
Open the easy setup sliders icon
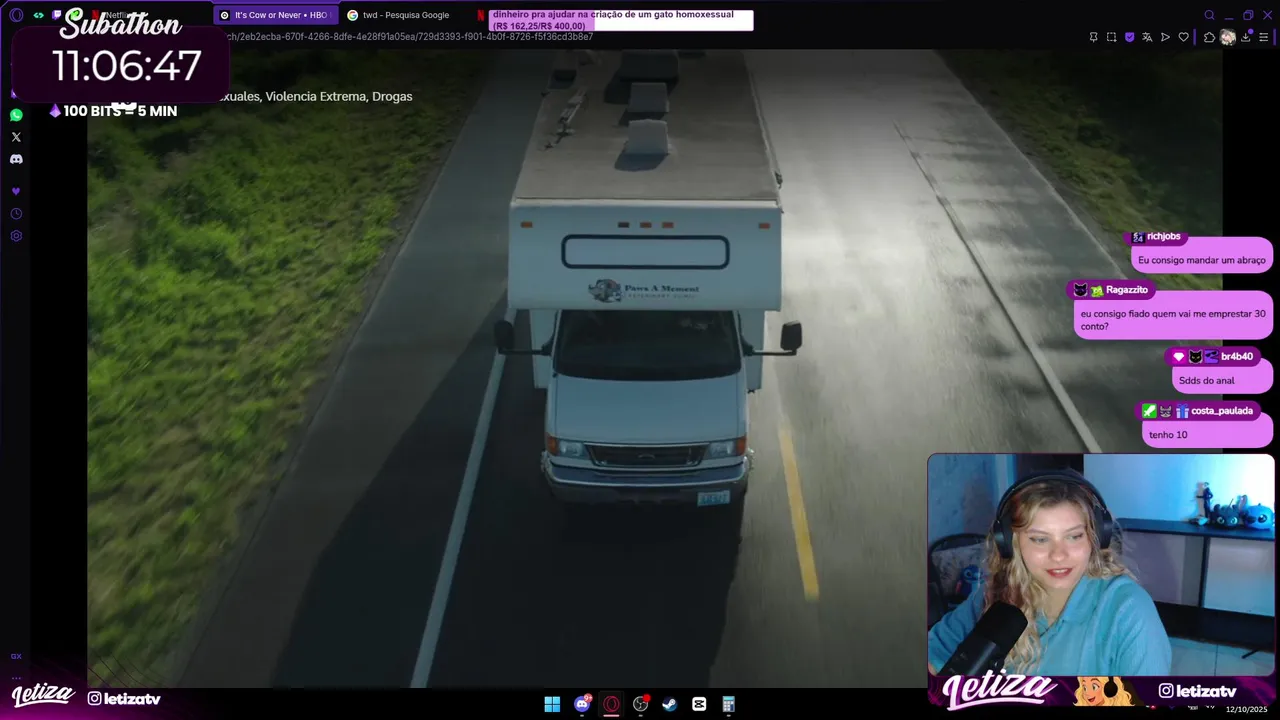coord(1264,37)
